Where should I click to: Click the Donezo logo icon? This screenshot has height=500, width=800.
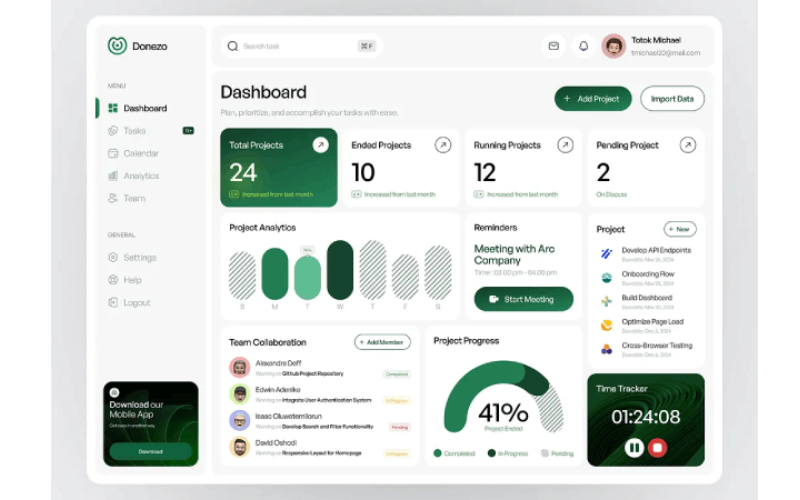(x=117, y=46)
